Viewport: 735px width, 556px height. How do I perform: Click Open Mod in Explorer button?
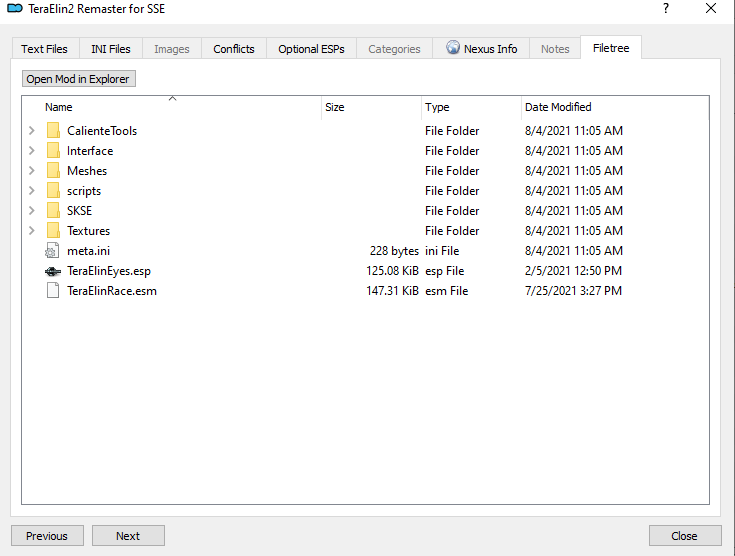(x=79, y=79)
